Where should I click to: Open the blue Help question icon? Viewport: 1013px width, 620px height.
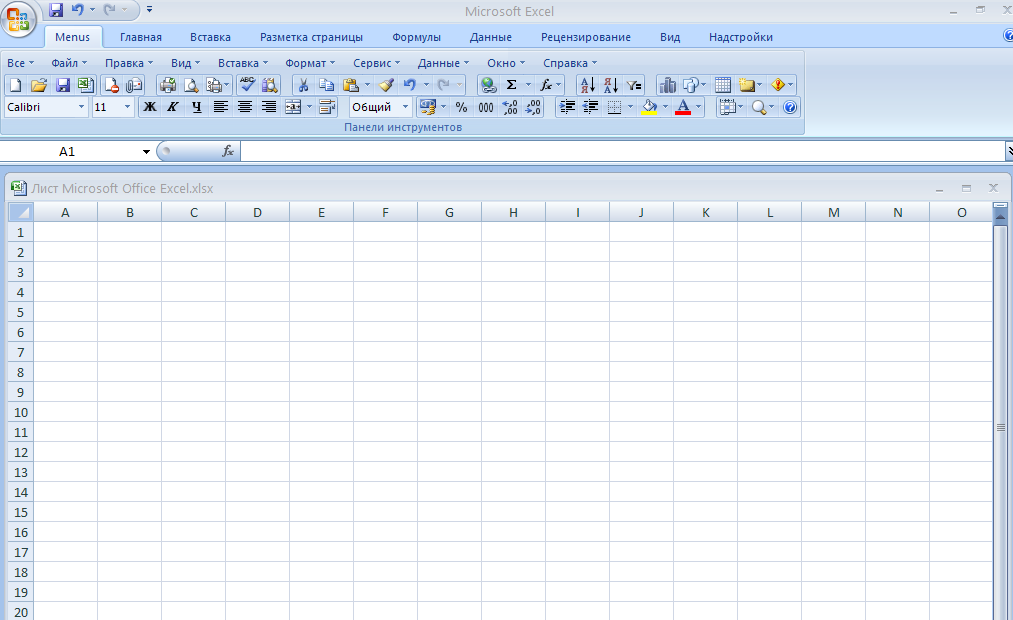789,107
